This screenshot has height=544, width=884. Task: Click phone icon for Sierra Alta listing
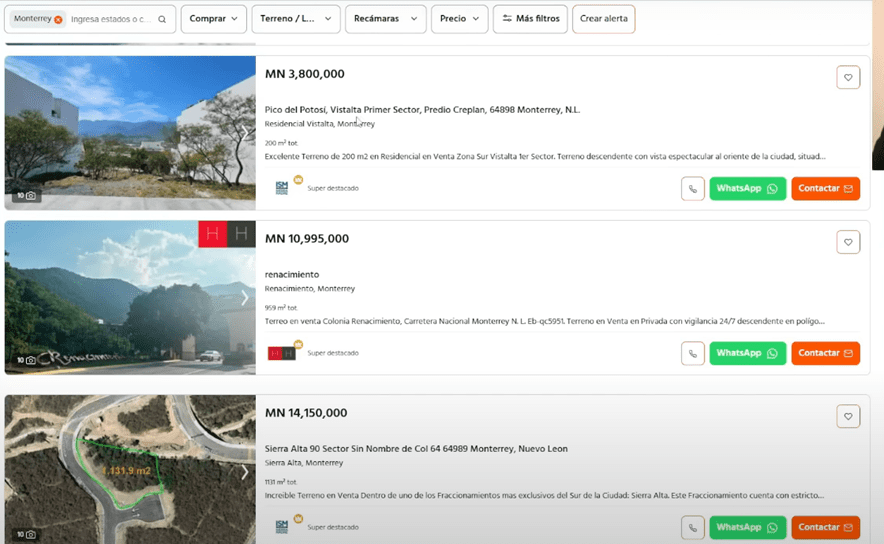[x=693, y=527]
